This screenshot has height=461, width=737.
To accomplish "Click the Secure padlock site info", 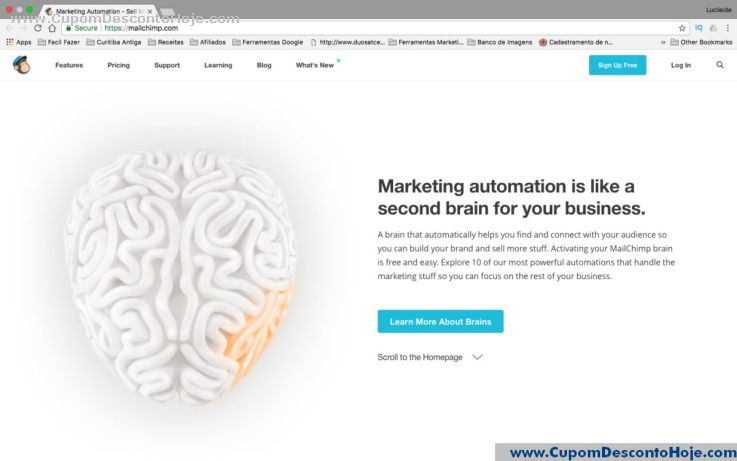I will (82, 28).
